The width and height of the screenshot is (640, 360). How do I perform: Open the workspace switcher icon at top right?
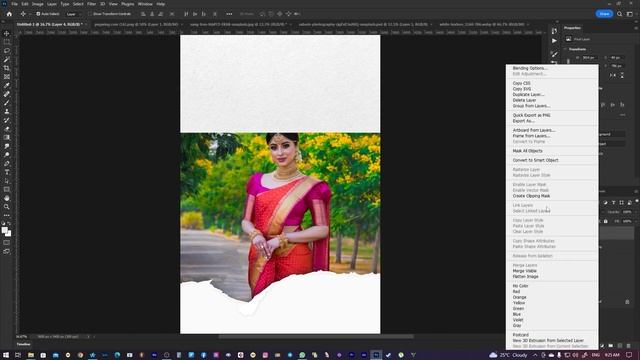pyautogui.click(x=630, y=14)
